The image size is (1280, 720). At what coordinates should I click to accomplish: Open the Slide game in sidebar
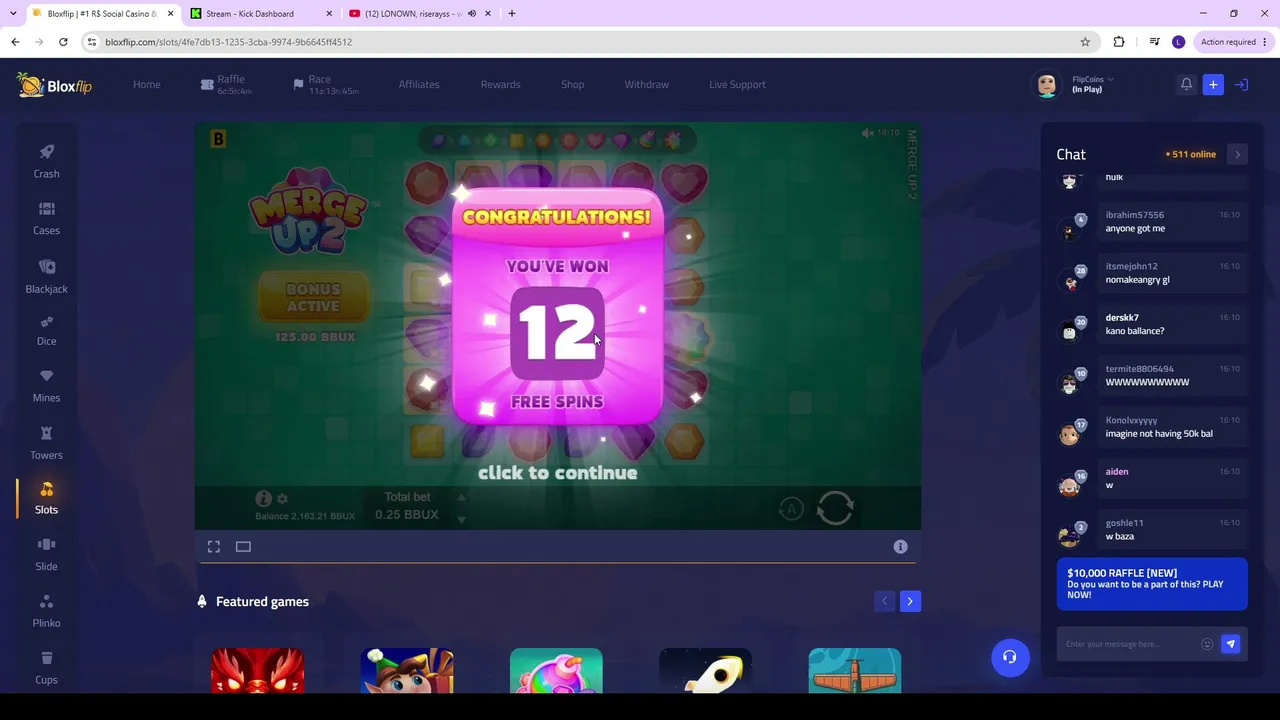coord(46,554)
